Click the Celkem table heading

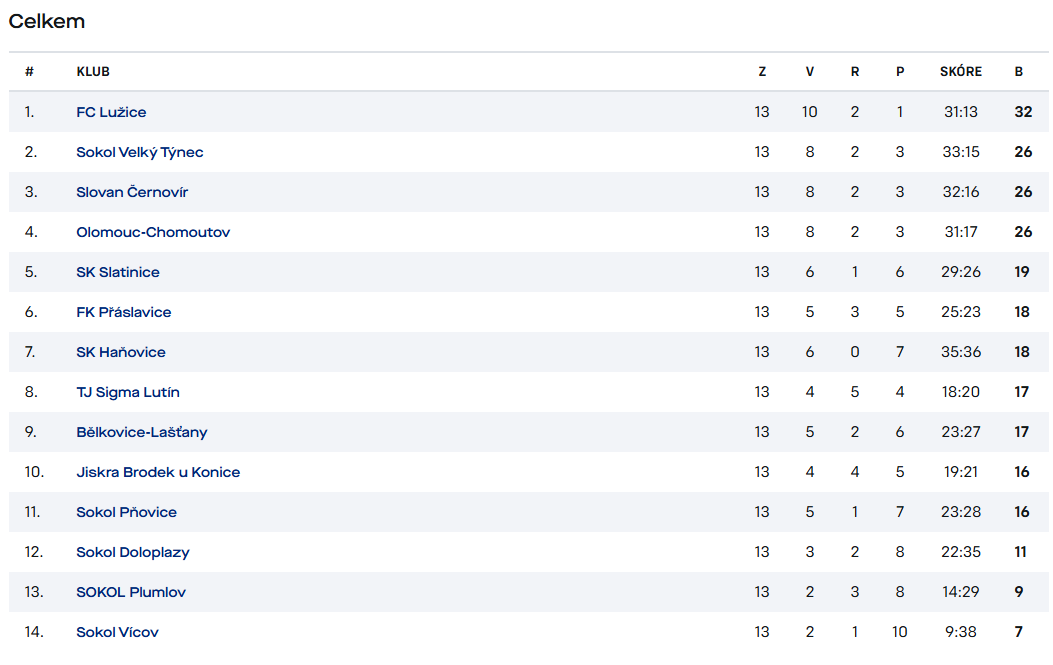pos(47,21)
